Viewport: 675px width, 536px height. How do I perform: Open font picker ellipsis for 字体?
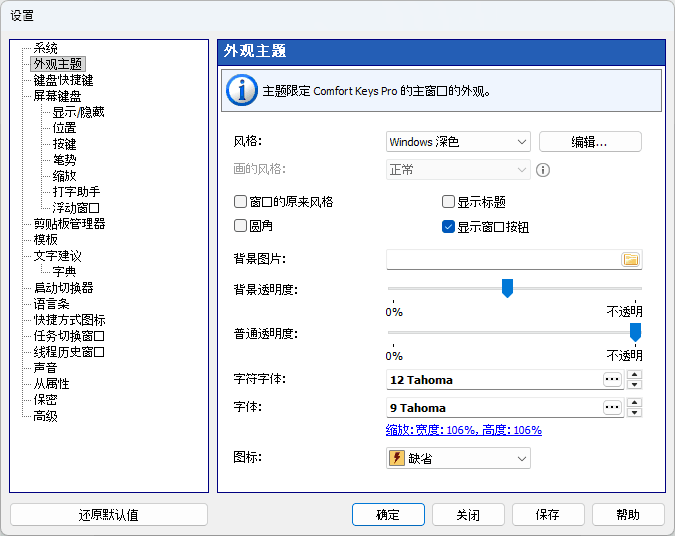[x=612, y=407]
